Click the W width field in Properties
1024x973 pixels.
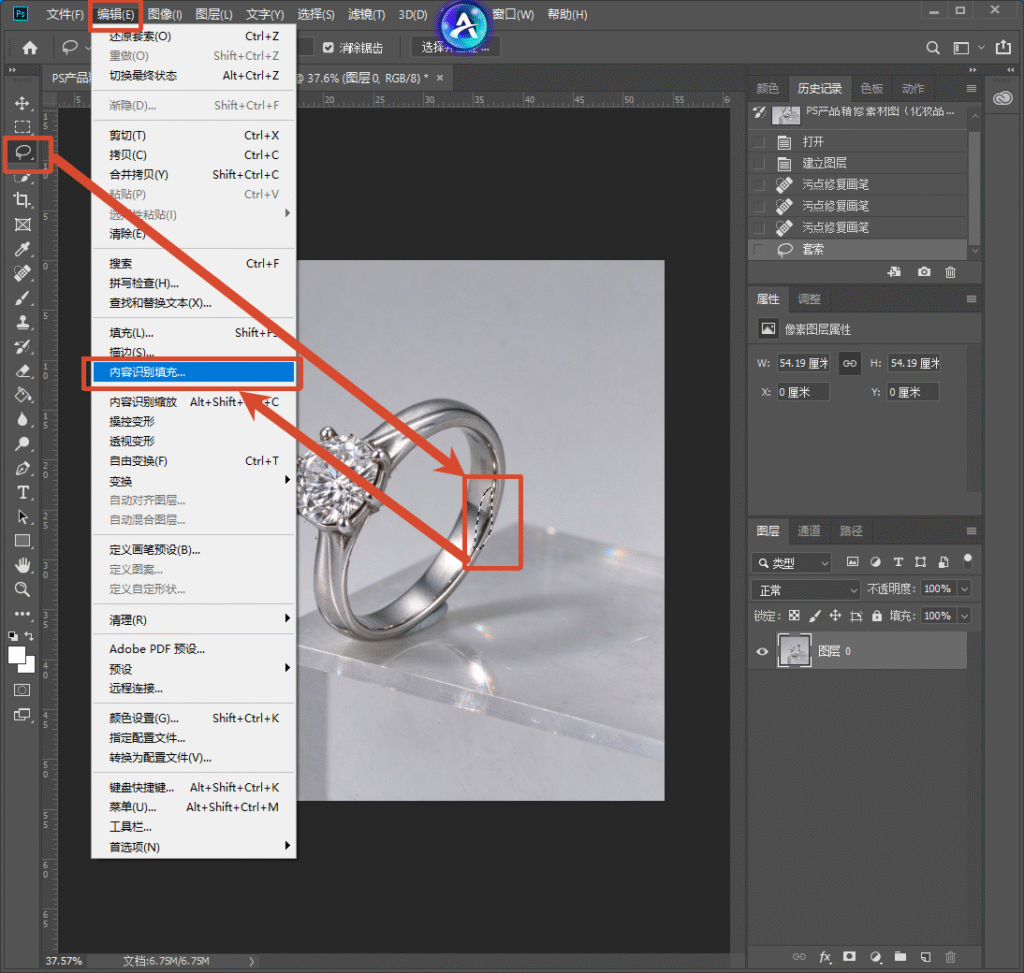[803, 363]
